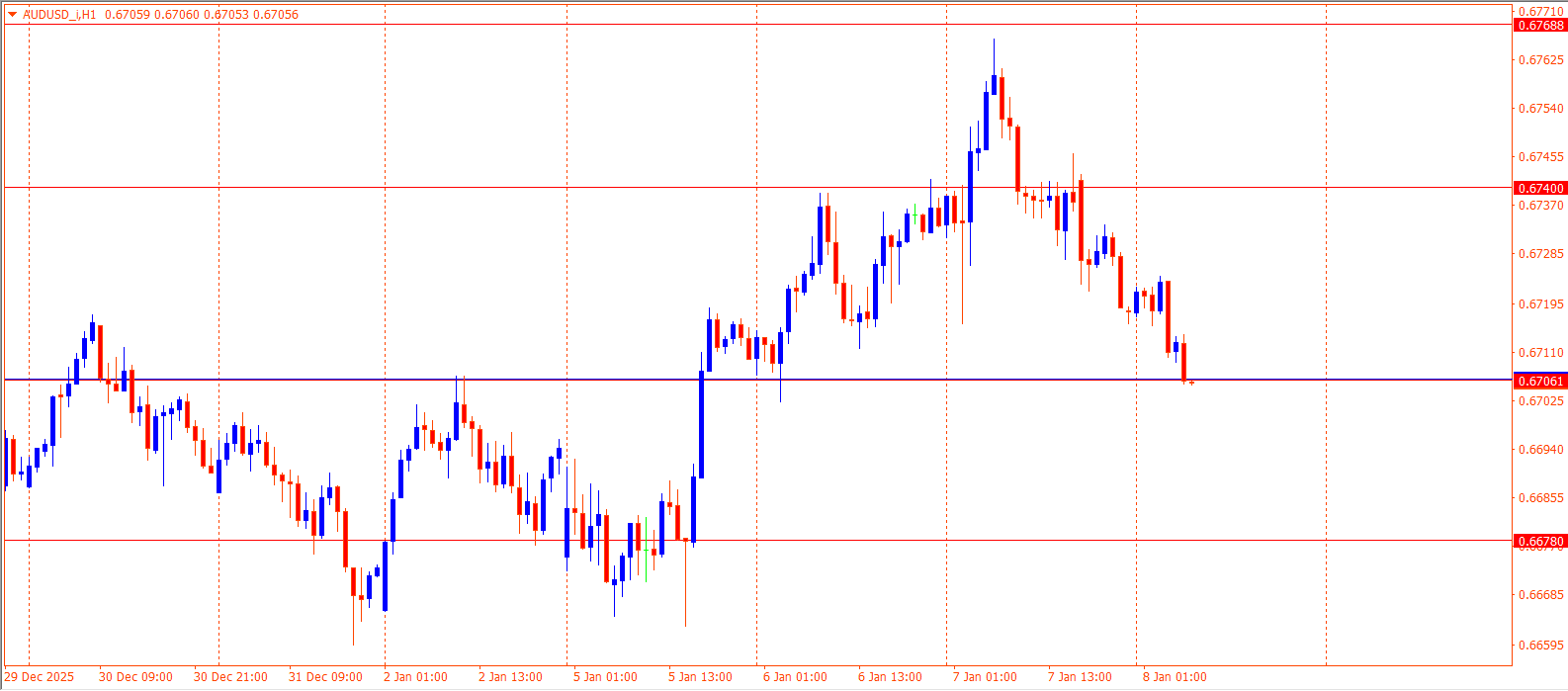Click the 0.66685 value on the price axis
The height and width of the screenshot is (691, 1568).
tap(1541, 595)
